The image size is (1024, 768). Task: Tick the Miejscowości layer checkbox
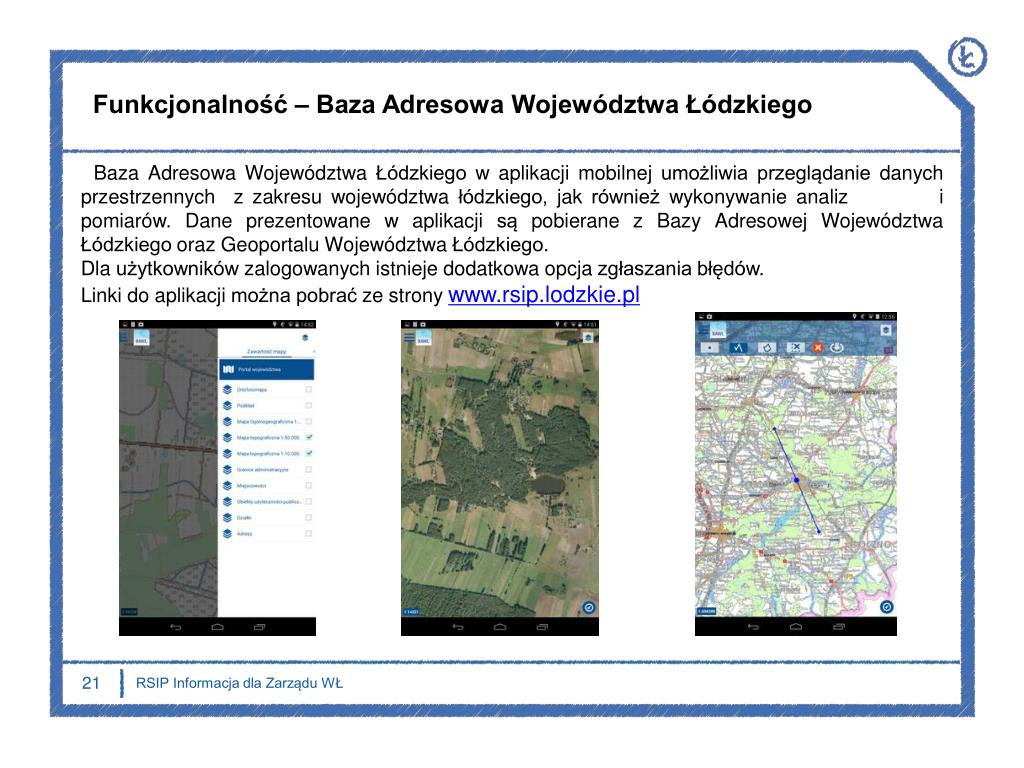[x=309, y=485]
